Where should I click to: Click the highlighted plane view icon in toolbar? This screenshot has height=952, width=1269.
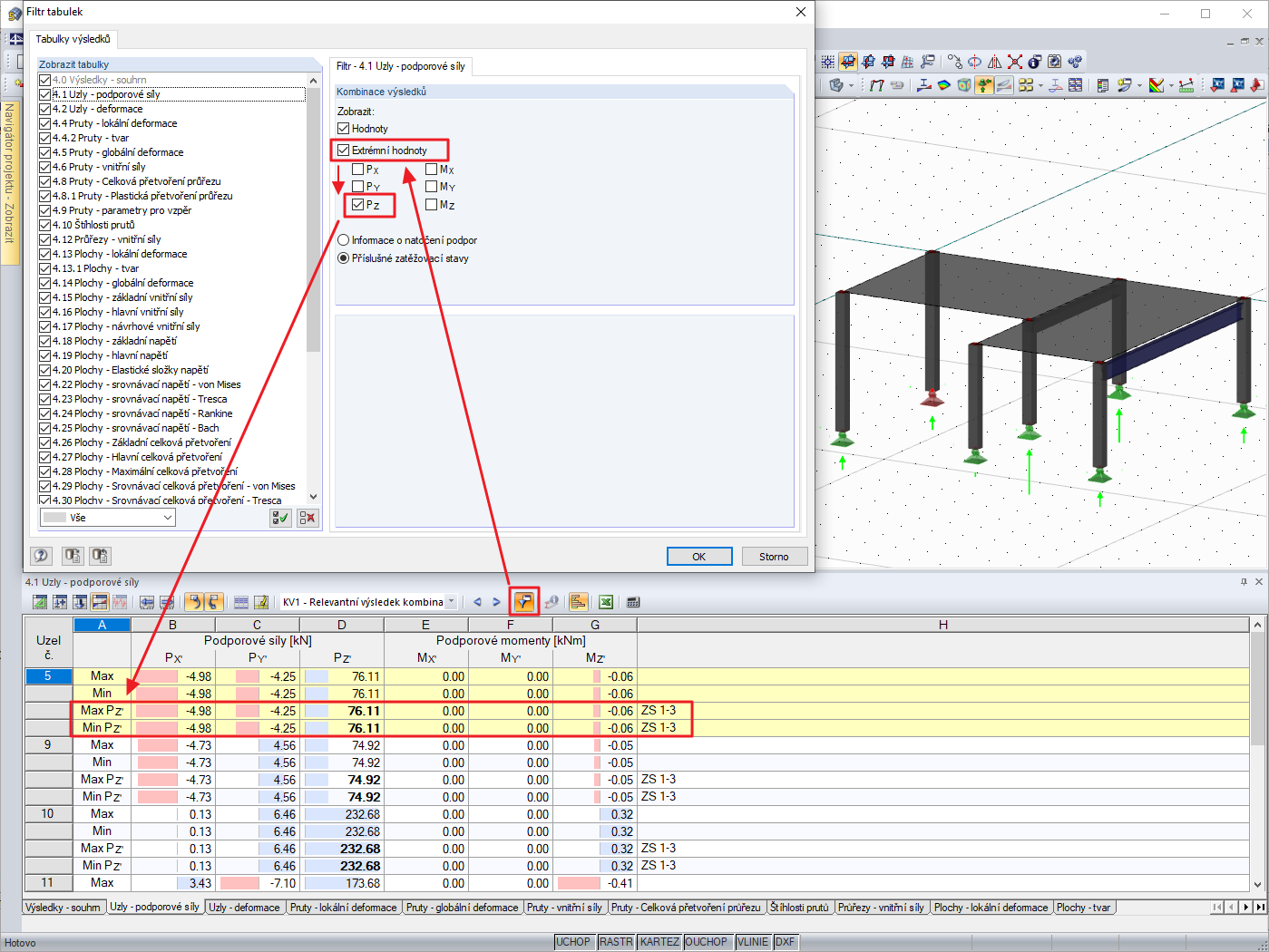[848, 62]
